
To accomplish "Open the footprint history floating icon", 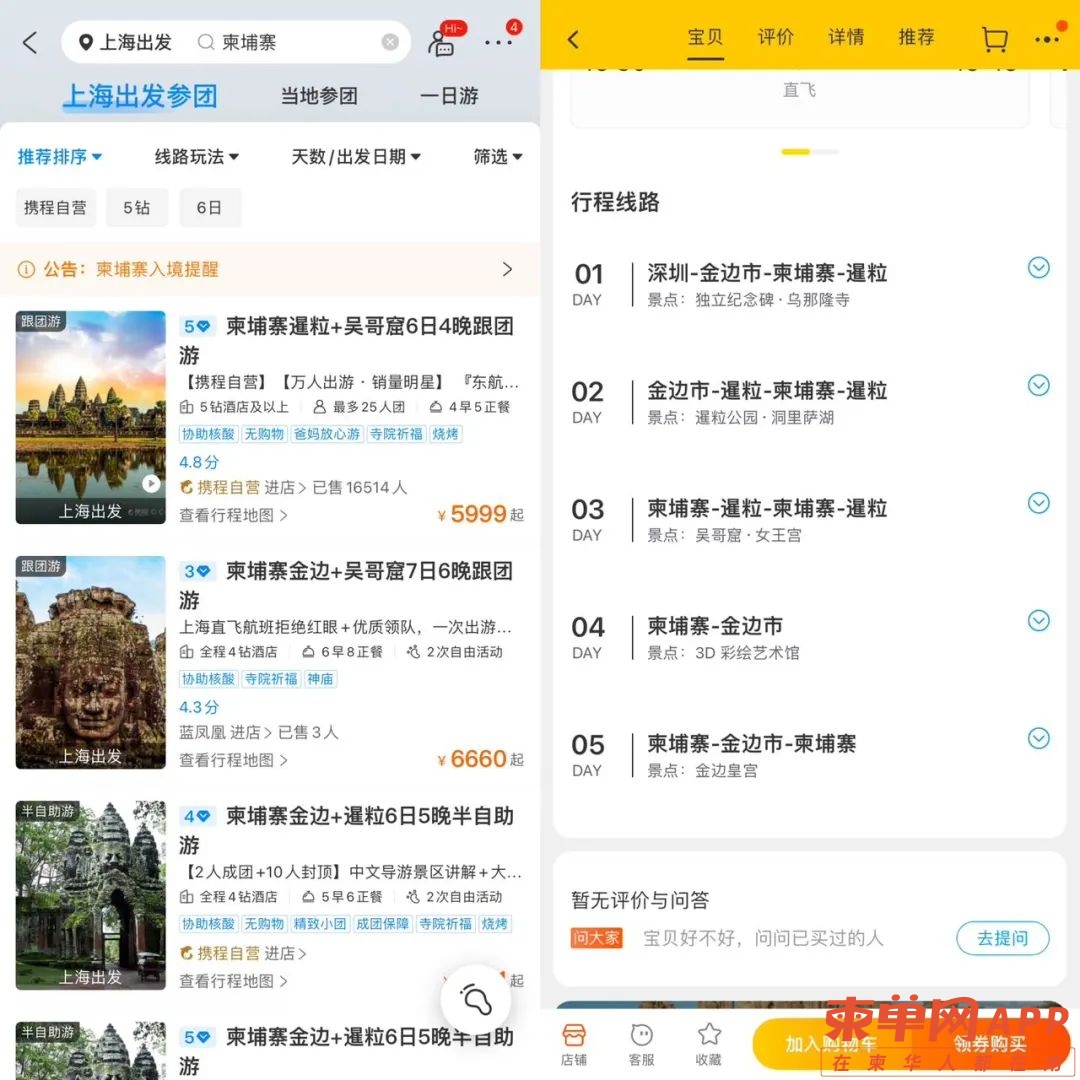I will (x=476, y=999).
